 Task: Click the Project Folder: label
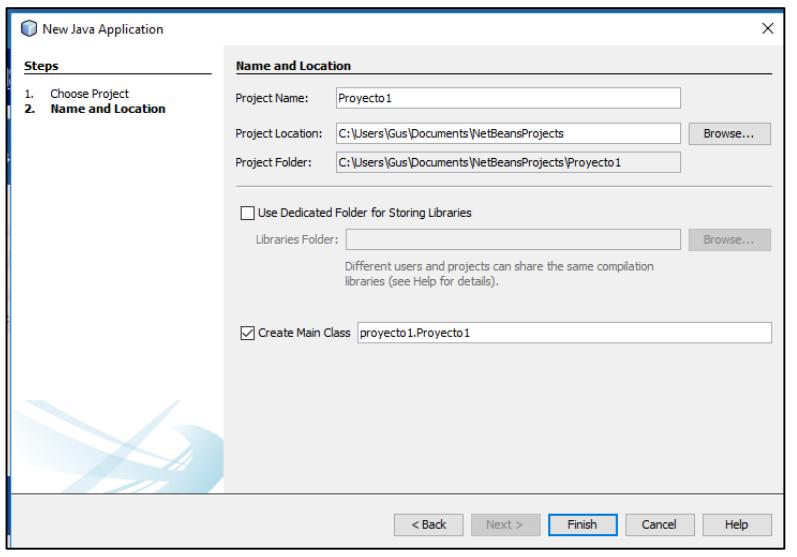click(273, 163)
